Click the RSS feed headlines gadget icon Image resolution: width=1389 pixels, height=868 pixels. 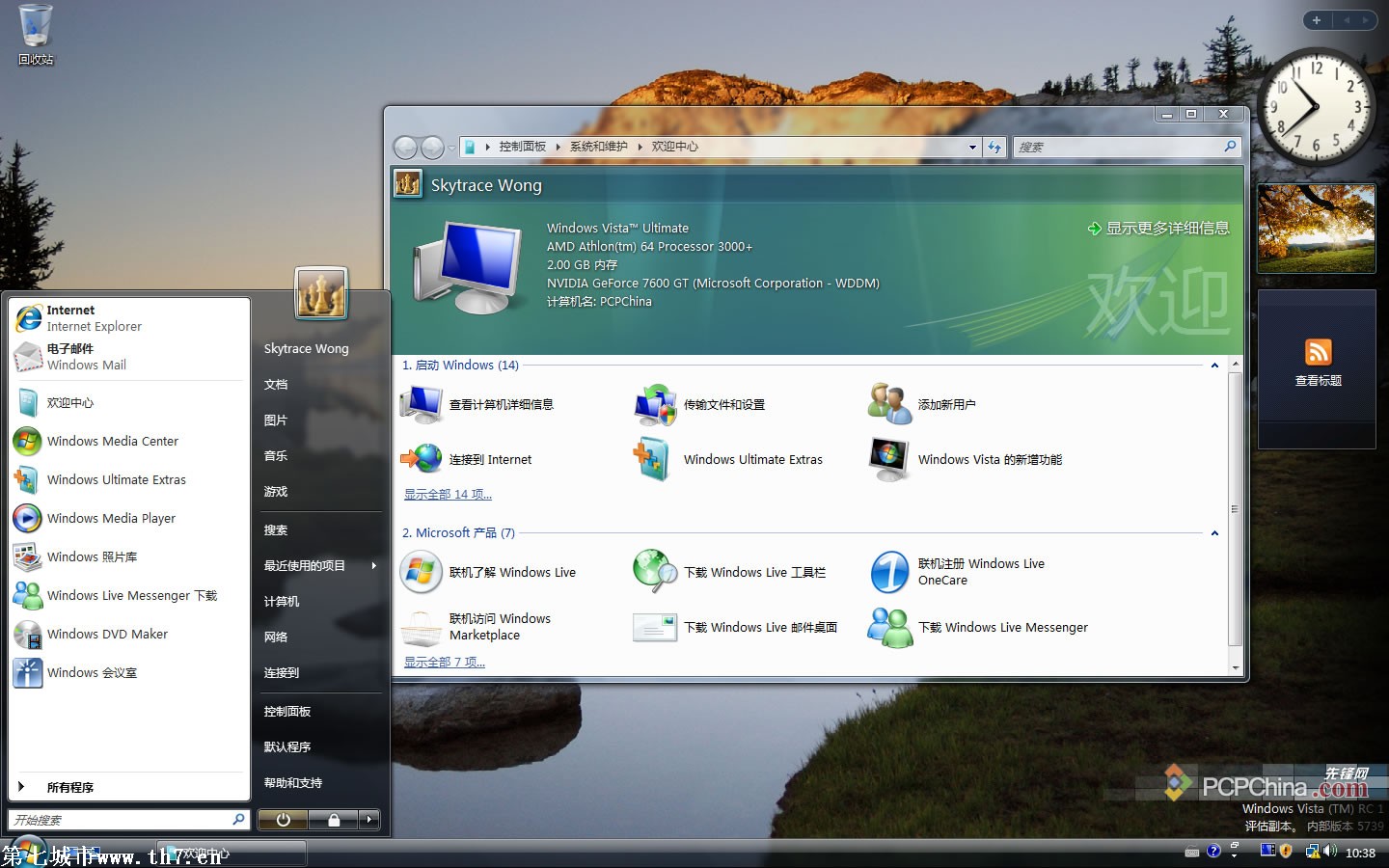(1318, 352)
